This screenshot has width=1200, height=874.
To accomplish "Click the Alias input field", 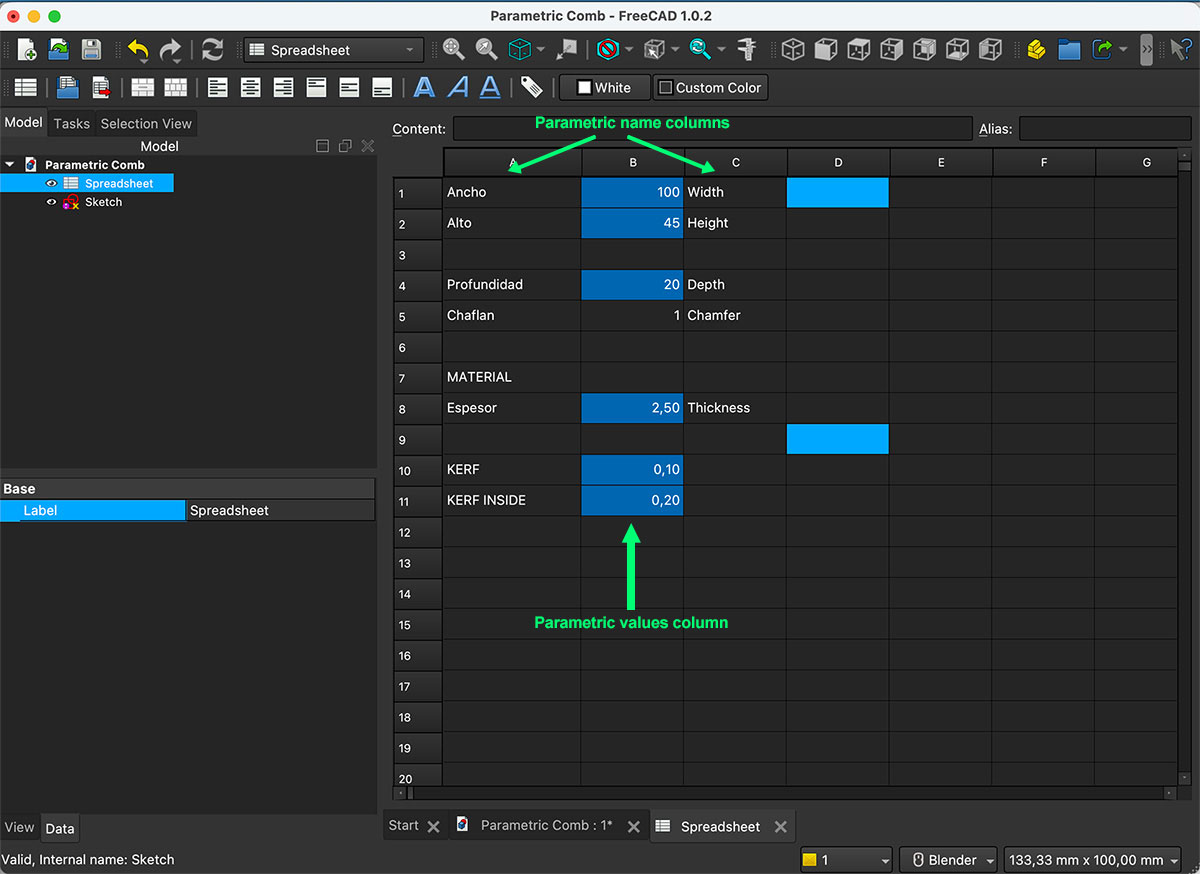I will tap(1105, 129).
